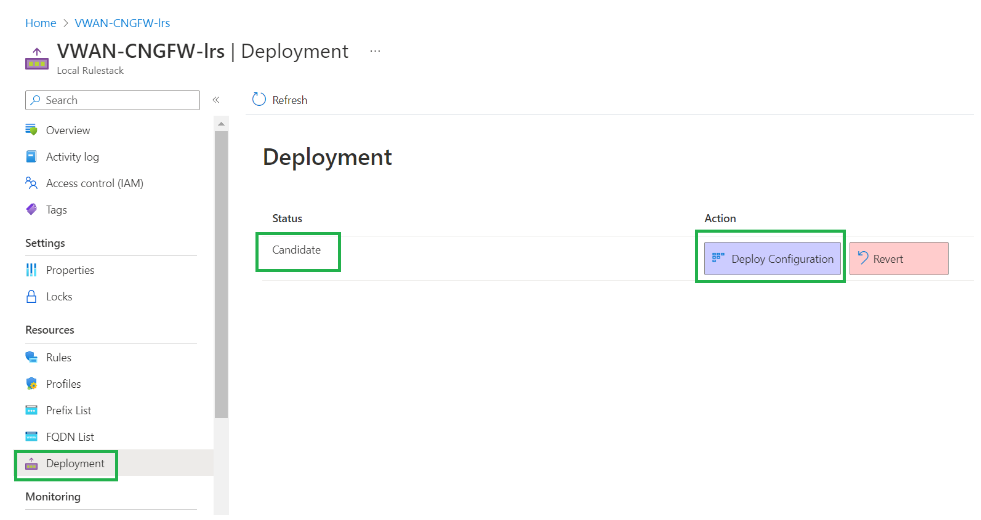Refresh the deployment page
This screenshot has width=981, height=520.
click(x=279, y=100)
